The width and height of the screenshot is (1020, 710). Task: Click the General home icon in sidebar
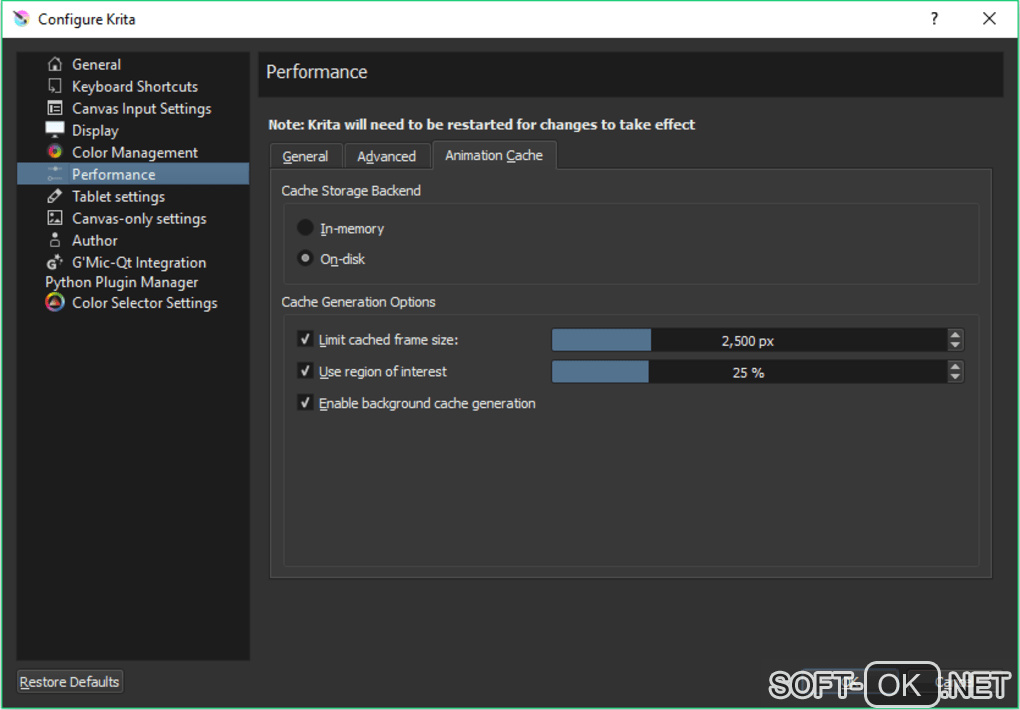pyautogui.click(x=55, y=64)
